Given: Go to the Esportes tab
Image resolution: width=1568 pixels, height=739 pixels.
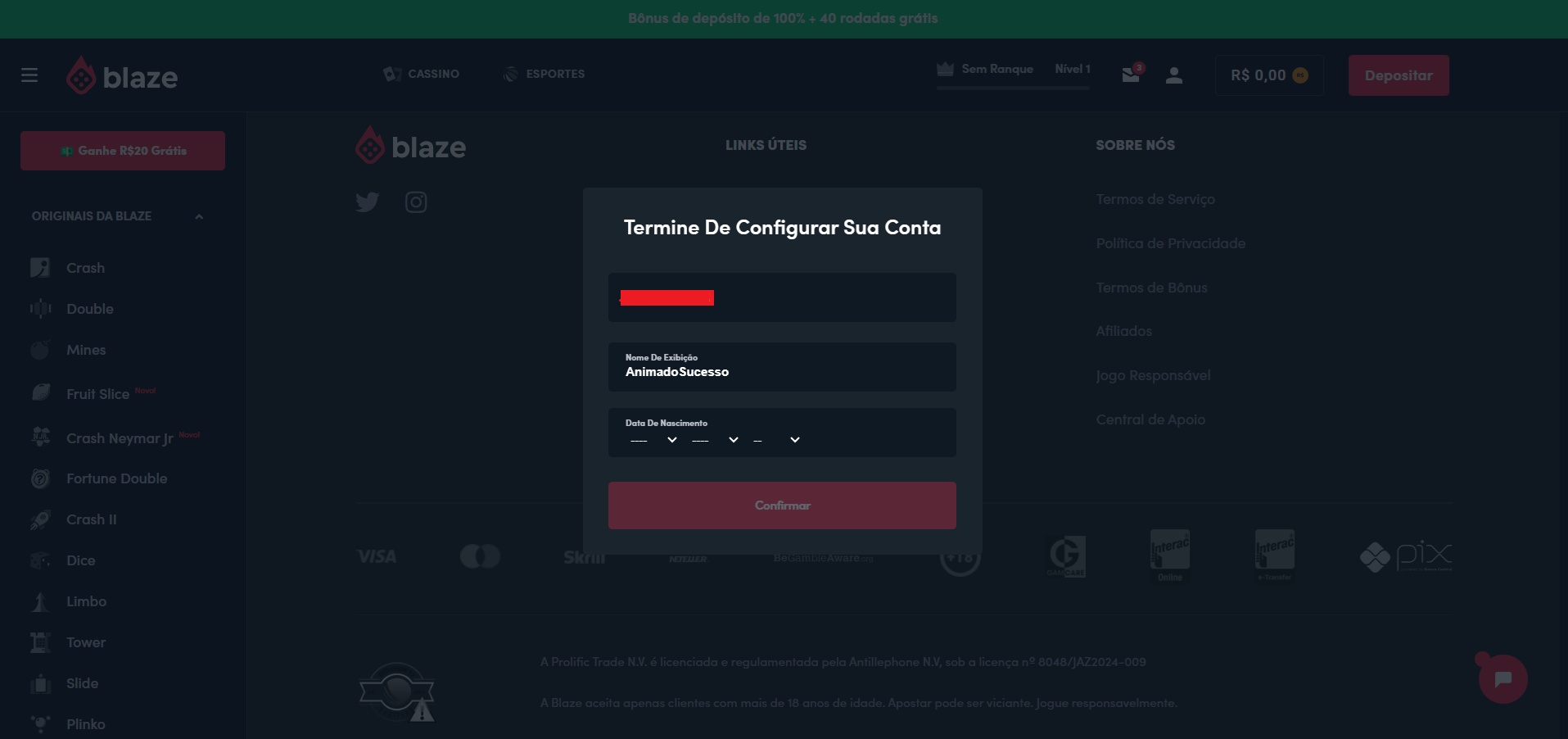Looking at the screenshot, I should (x=545, y=74).
